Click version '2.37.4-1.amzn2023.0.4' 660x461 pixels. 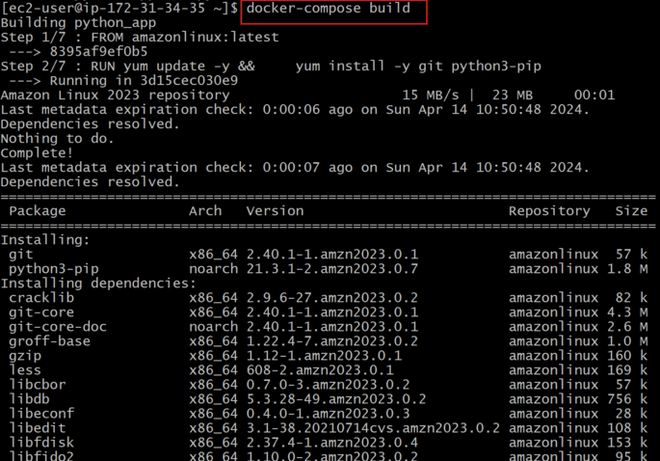coord(332,442)
